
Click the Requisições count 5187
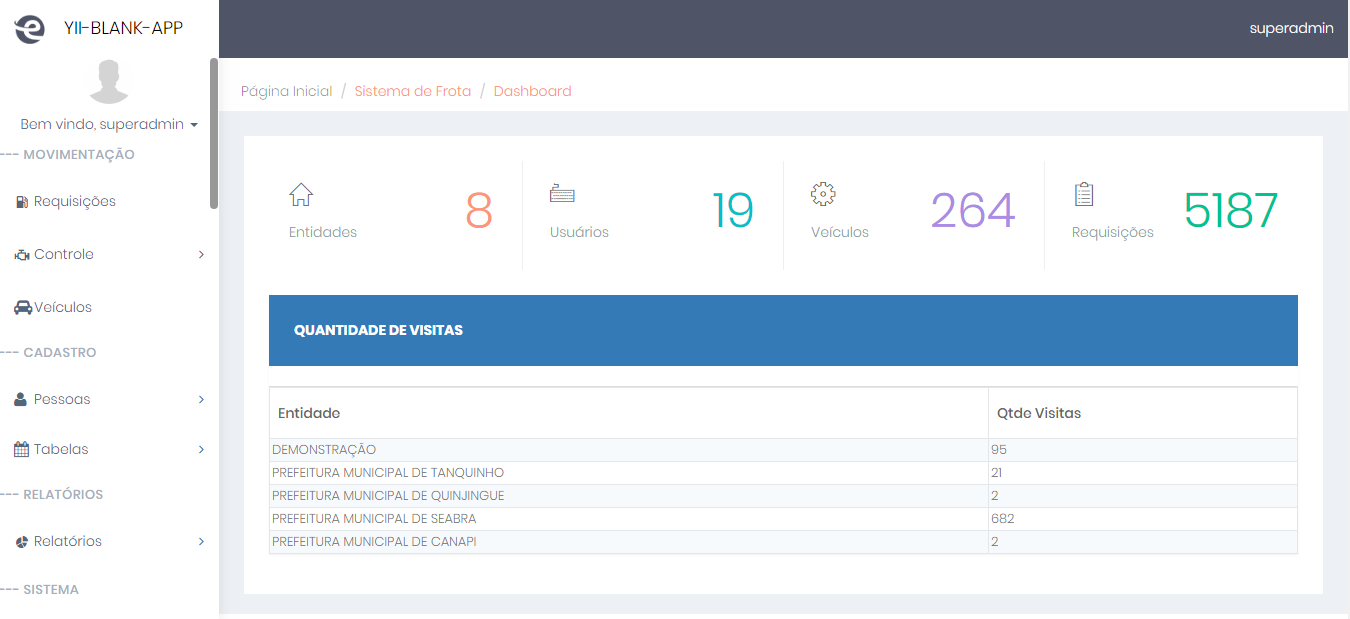tap(1231, 210)
